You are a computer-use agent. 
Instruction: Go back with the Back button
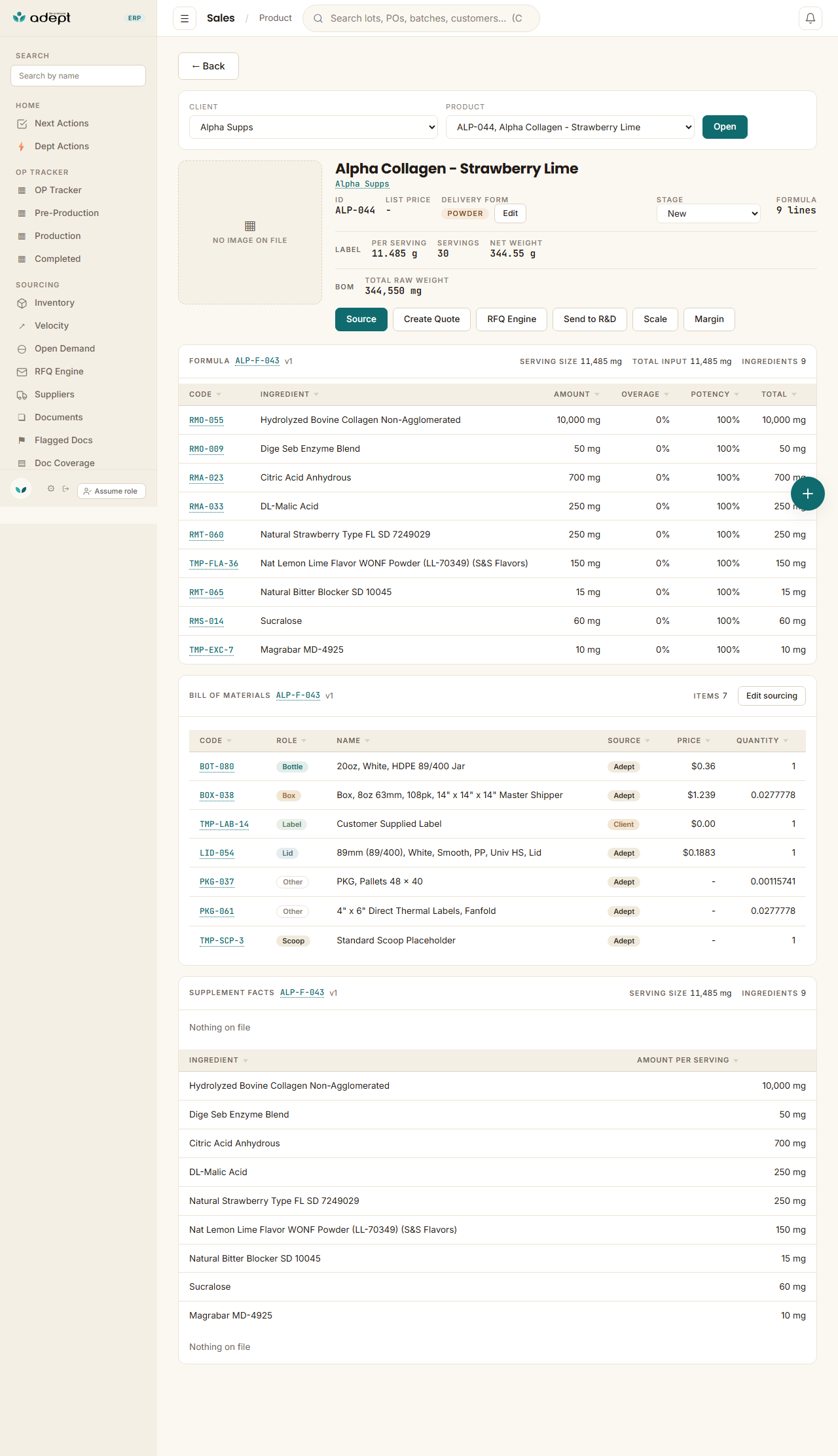pyautogui.click(x=208, y=66)
